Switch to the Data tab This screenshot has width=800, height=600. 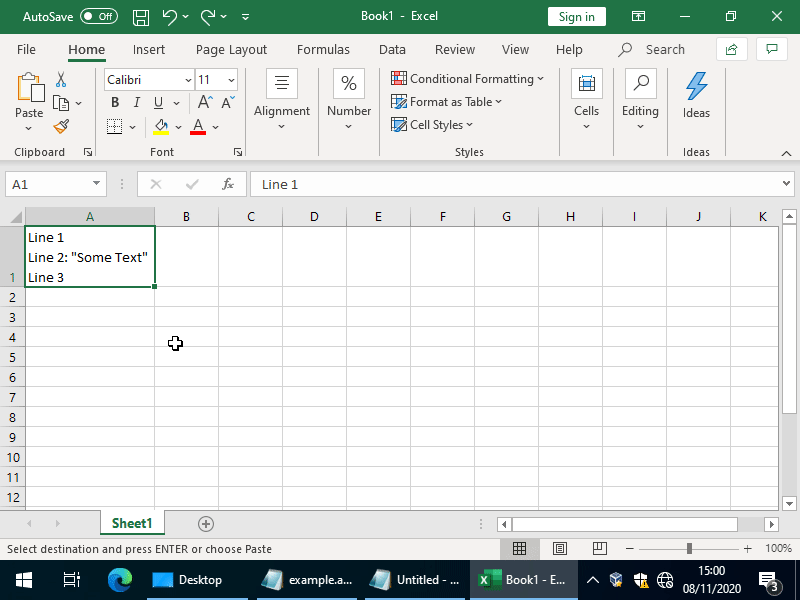pos(392,49)
